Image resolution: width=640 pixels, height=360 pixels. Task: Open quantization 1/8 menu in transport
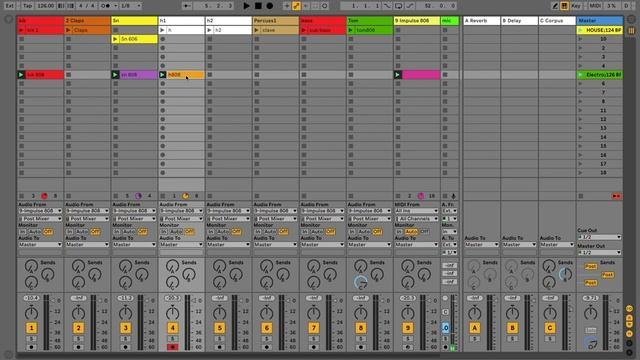[x=131, y=6]
